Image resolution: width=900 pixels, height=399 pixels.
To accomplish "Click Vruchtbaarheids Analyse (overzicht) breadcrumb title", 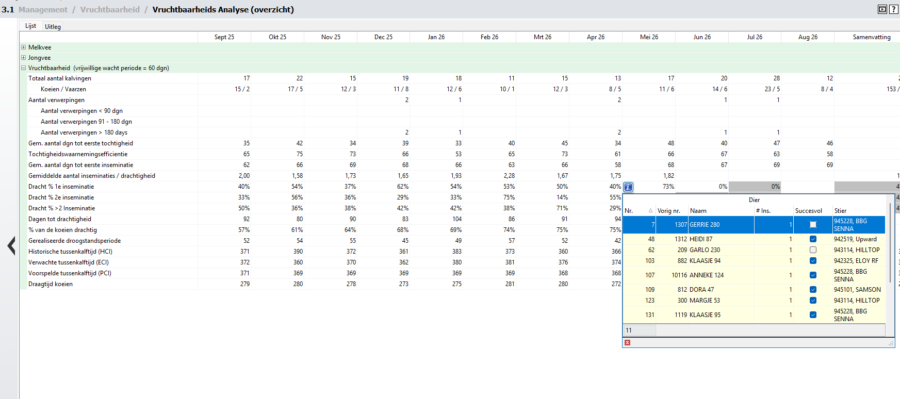I will click(x=223, y=10).
